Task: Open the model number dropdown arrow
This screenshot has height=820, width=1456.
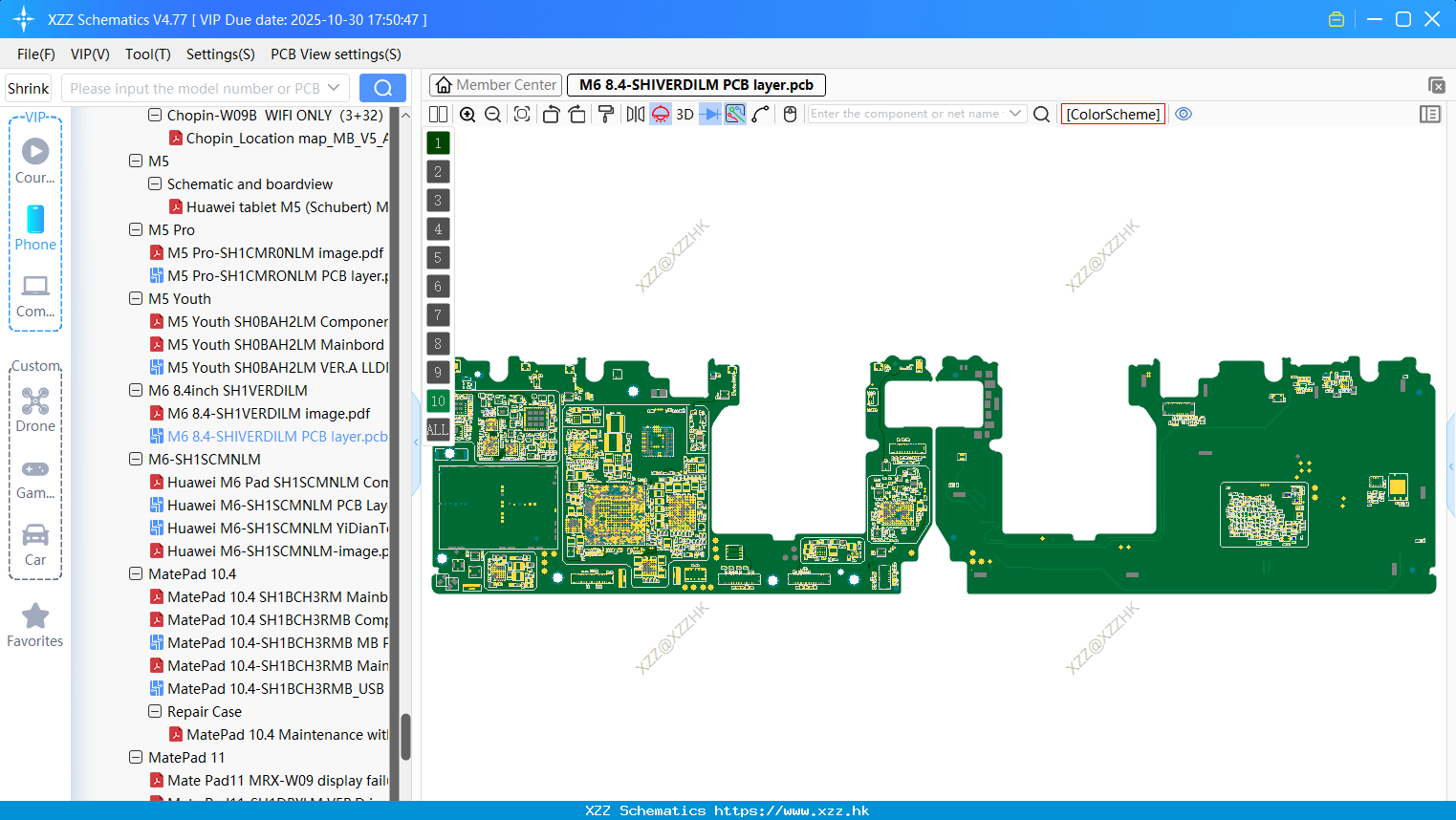Action: [334, 88]
